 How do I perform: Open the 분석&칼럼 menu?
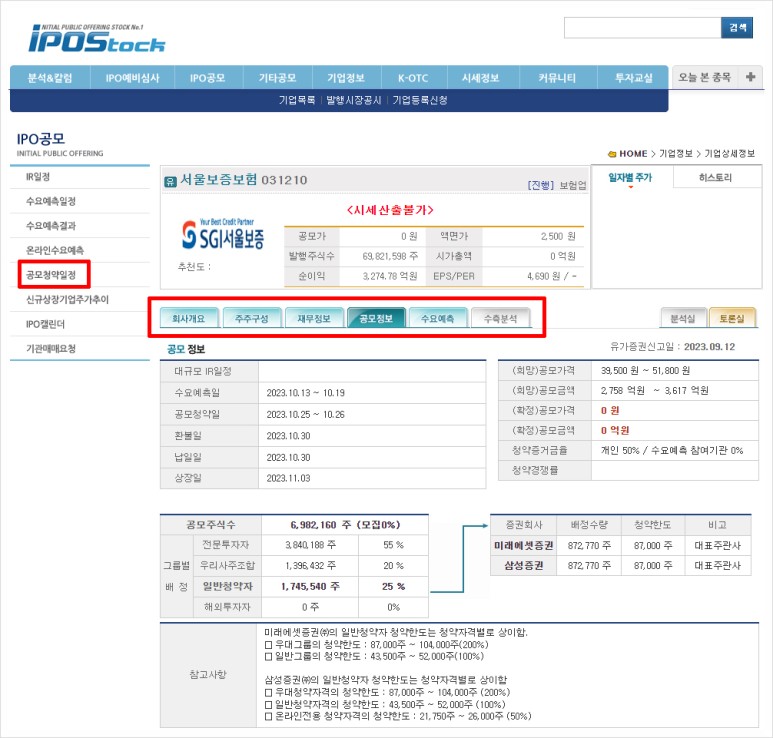50,78
